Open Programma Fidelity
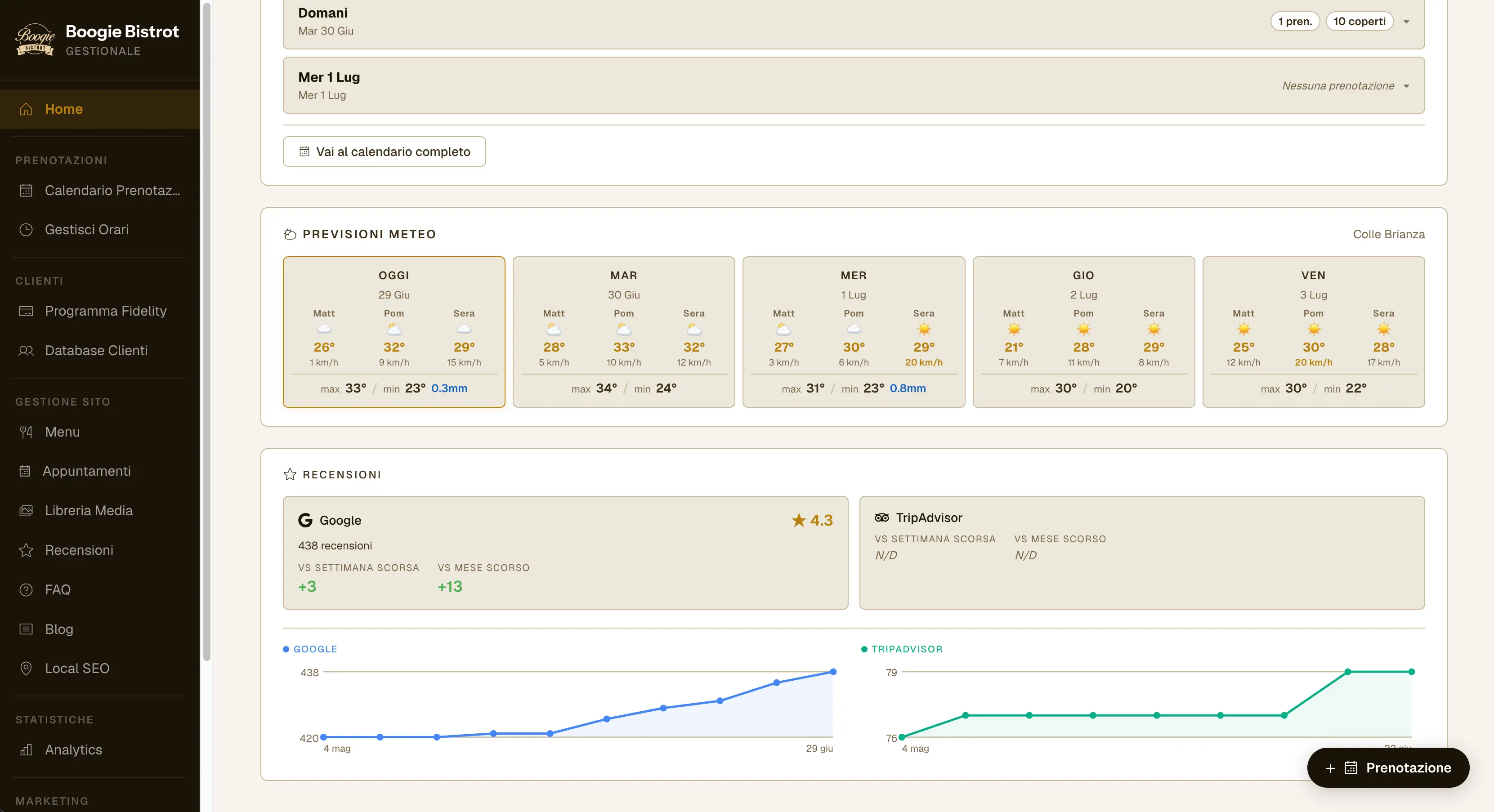This screenshot has width=1494, height=812. [100, 311]
